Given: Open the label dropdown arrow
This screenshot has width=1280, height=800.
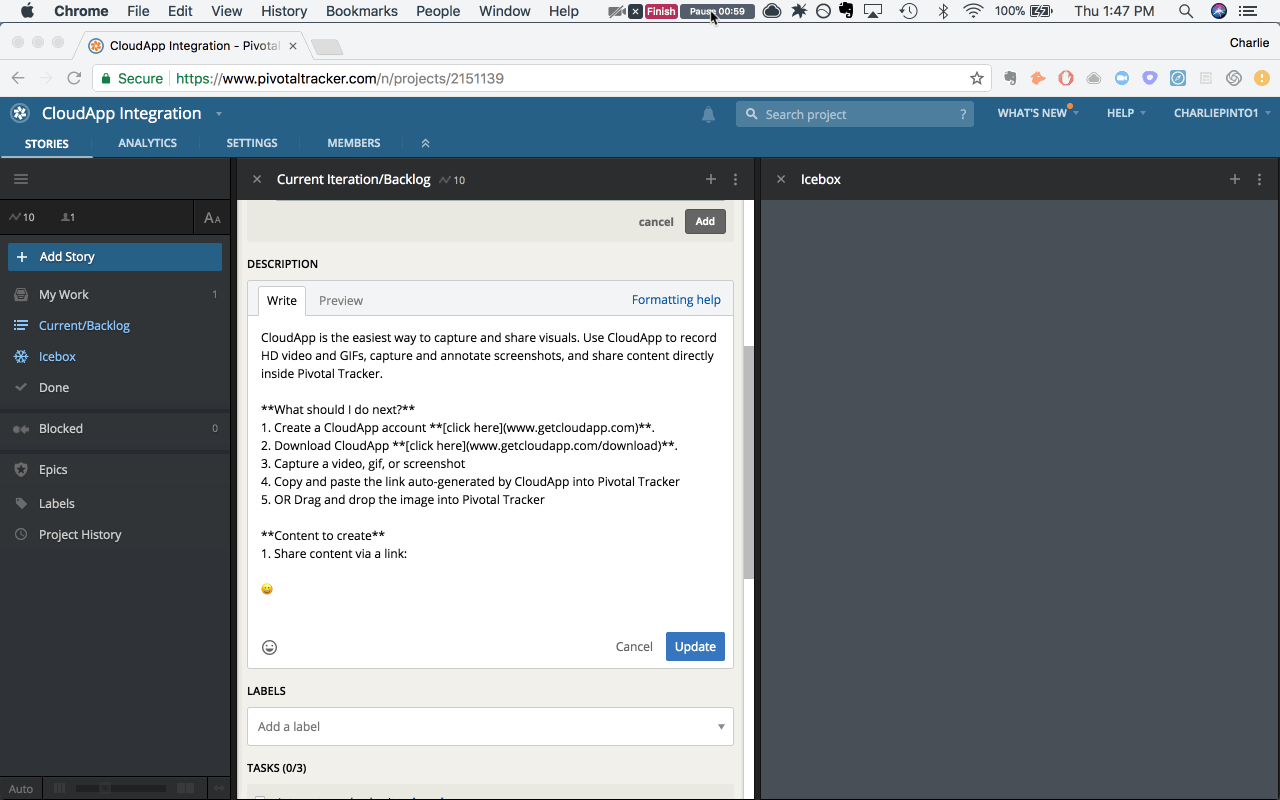Looking at the screenshot, I should pyautogui.click(x=721, y=727).
